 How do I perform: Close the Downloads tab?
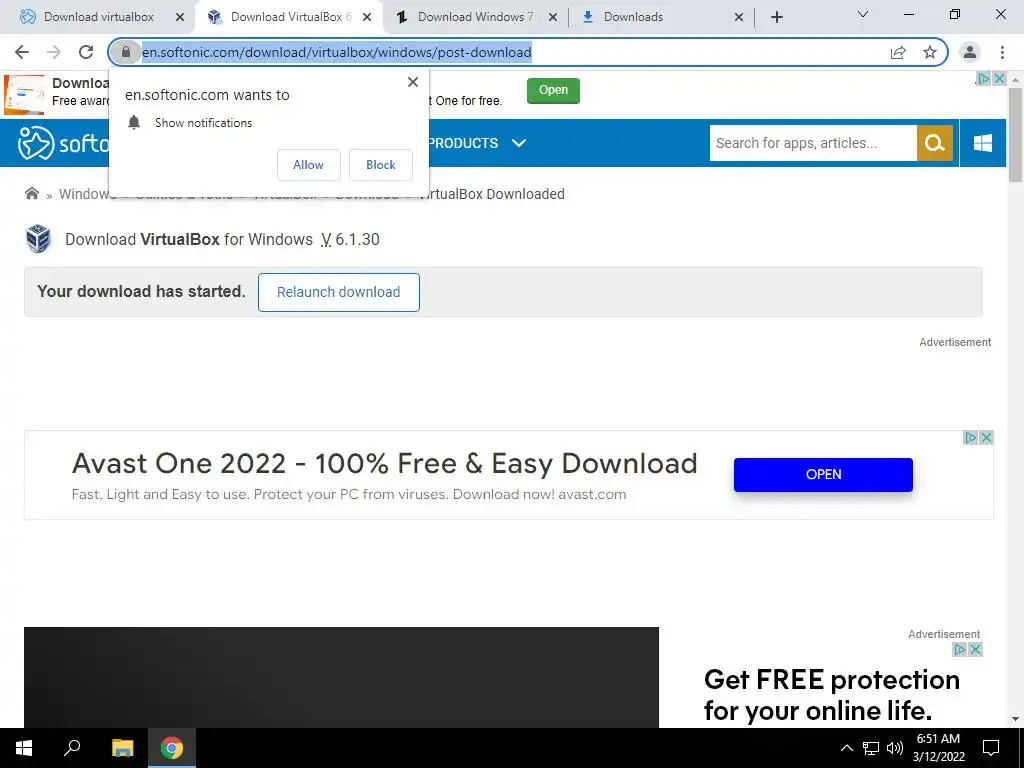(x=739, y=18)
